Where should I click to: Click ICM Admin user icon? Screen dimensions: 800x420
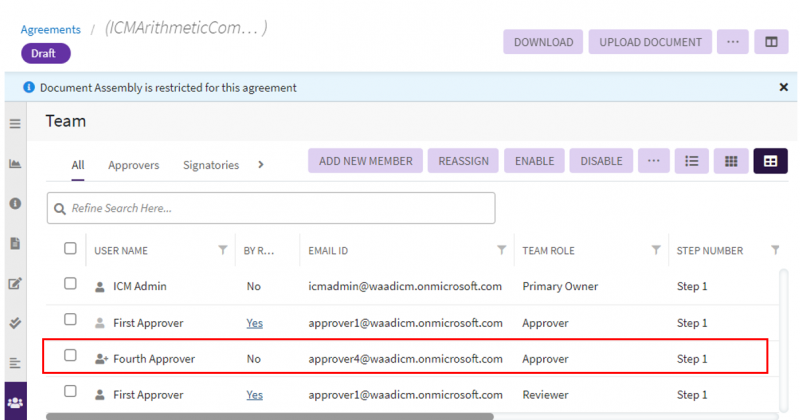[x=100, y=287]
